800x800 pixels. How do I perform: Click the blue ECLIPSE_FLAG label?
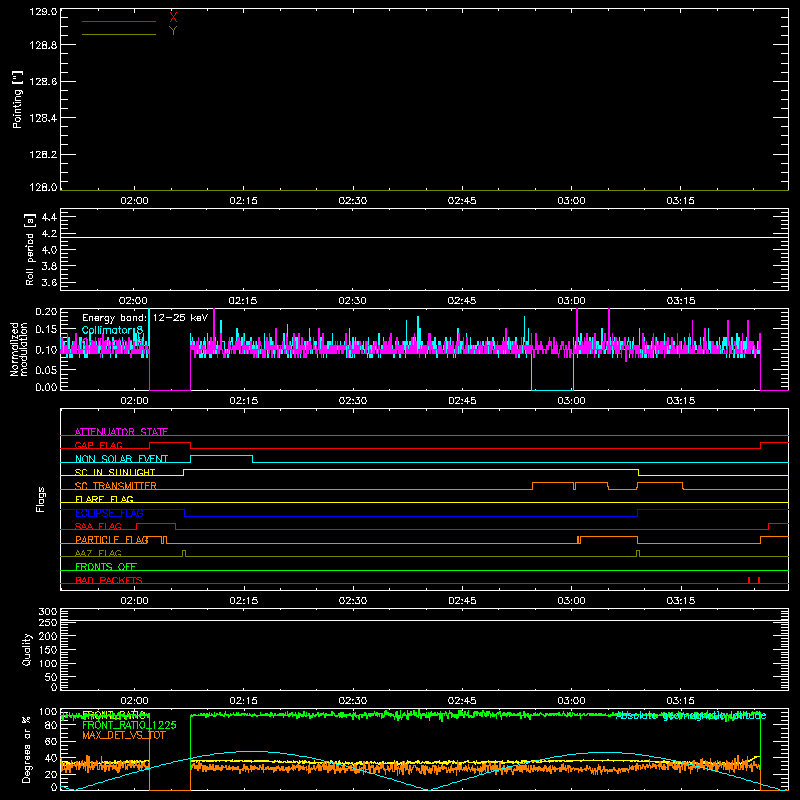[x=109, y=513]
